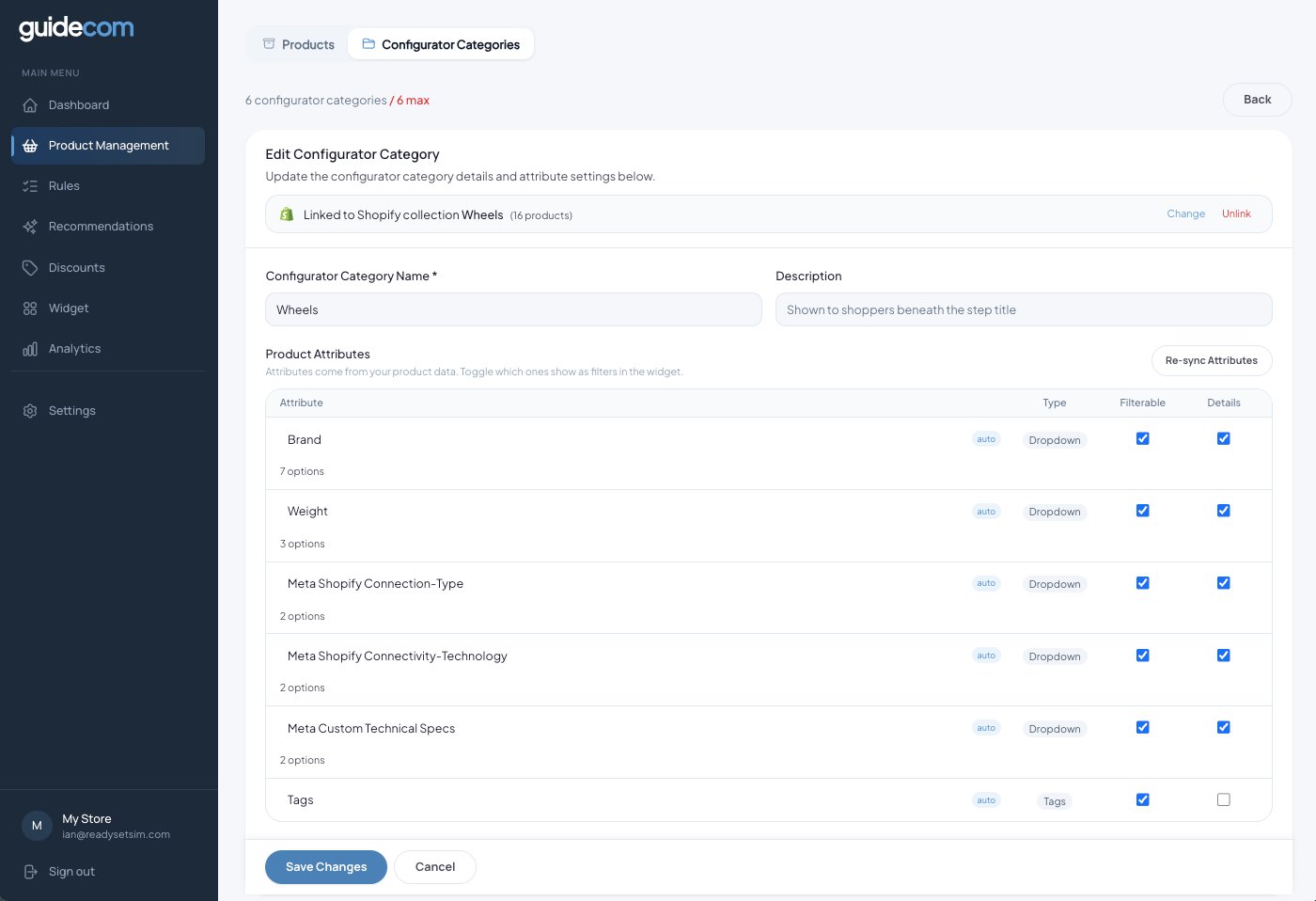Open Settings via the gear icon
The height and width of the screenshot is (901, 1316).
29,410
